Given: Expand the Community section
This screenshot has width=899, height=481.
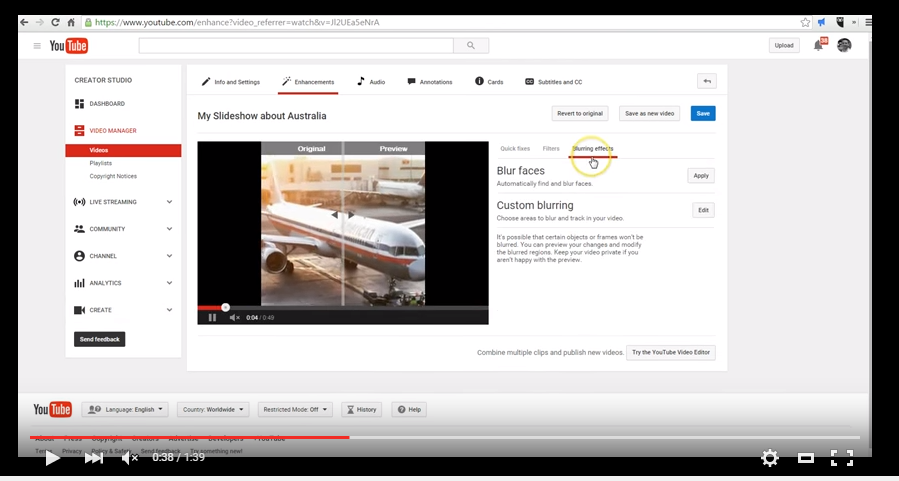Looking at the screenshot, I should (123, 229).
